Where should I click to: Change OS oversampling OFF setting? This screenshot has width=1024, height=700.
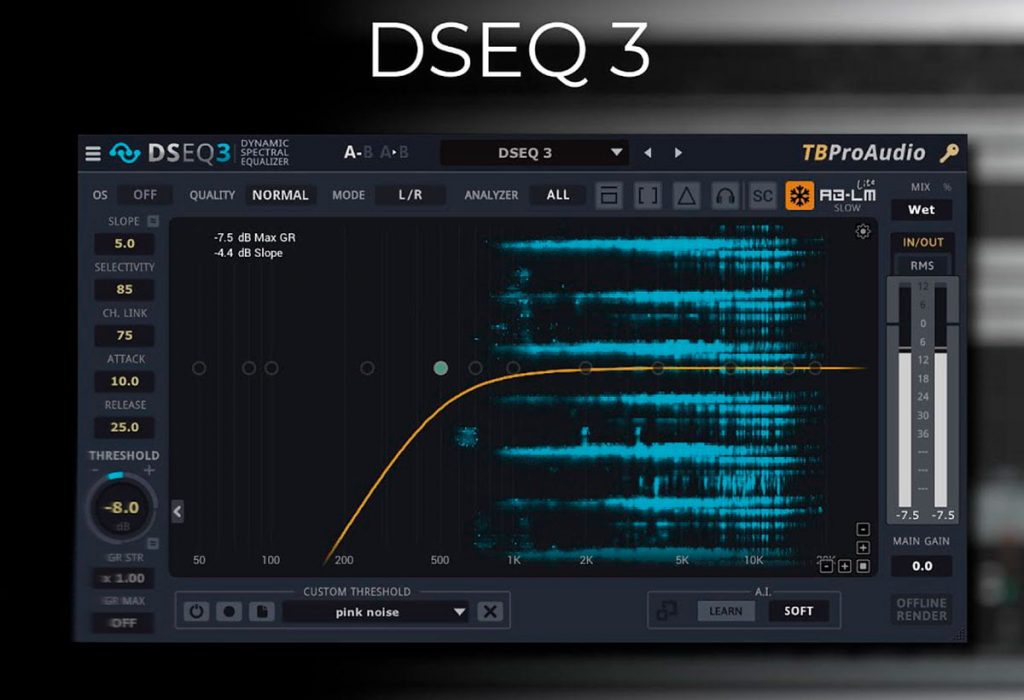(x=145, y=195)
